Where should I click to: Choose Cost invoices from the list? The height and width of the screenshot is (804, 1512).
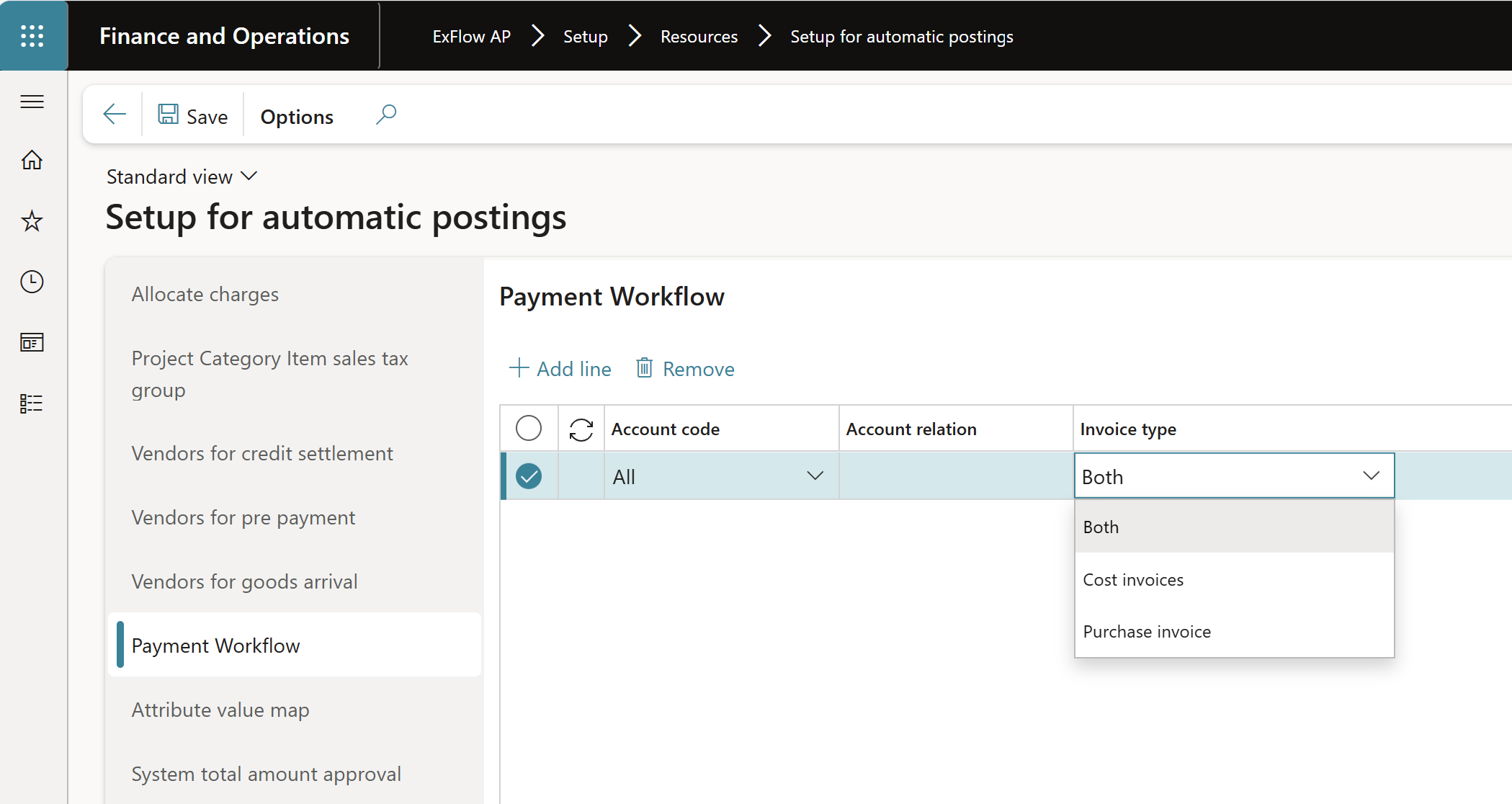pos(1234,579)
